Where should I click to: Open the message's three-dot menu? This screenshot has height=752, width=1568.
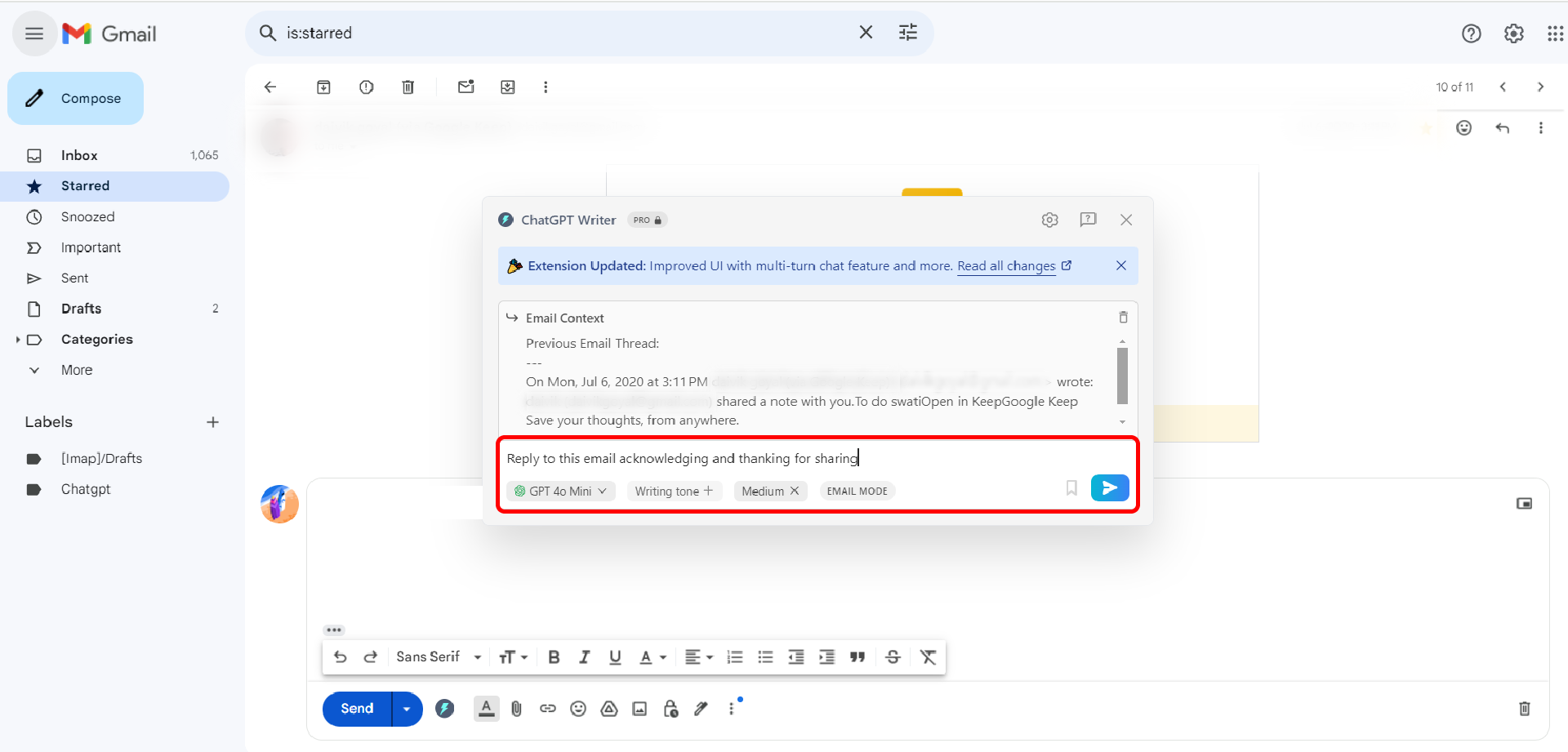tap(1540, 127)
